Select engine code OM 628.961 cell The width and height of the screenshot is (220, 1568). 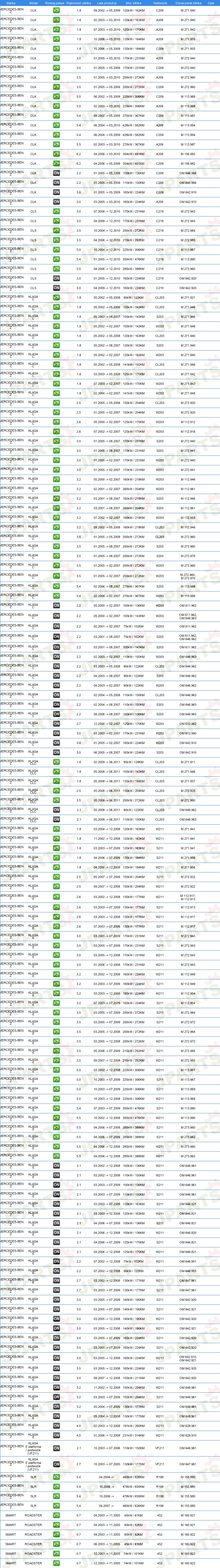click(x=188, y=1426)
